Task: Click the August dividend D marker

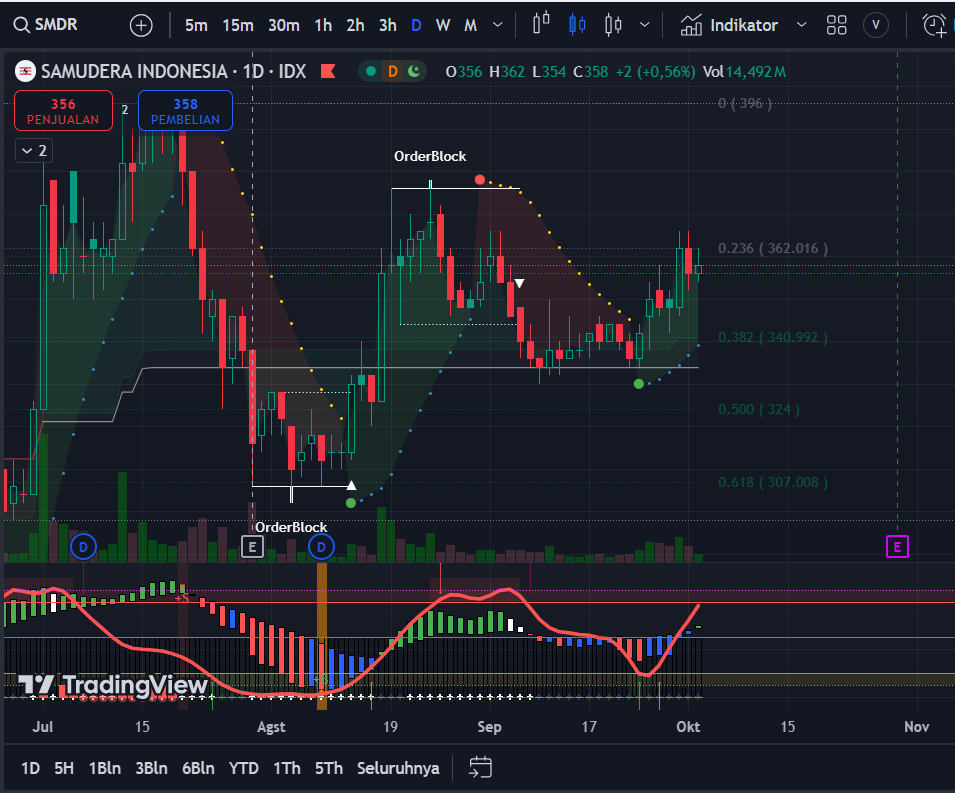Action: pos(321,547)
